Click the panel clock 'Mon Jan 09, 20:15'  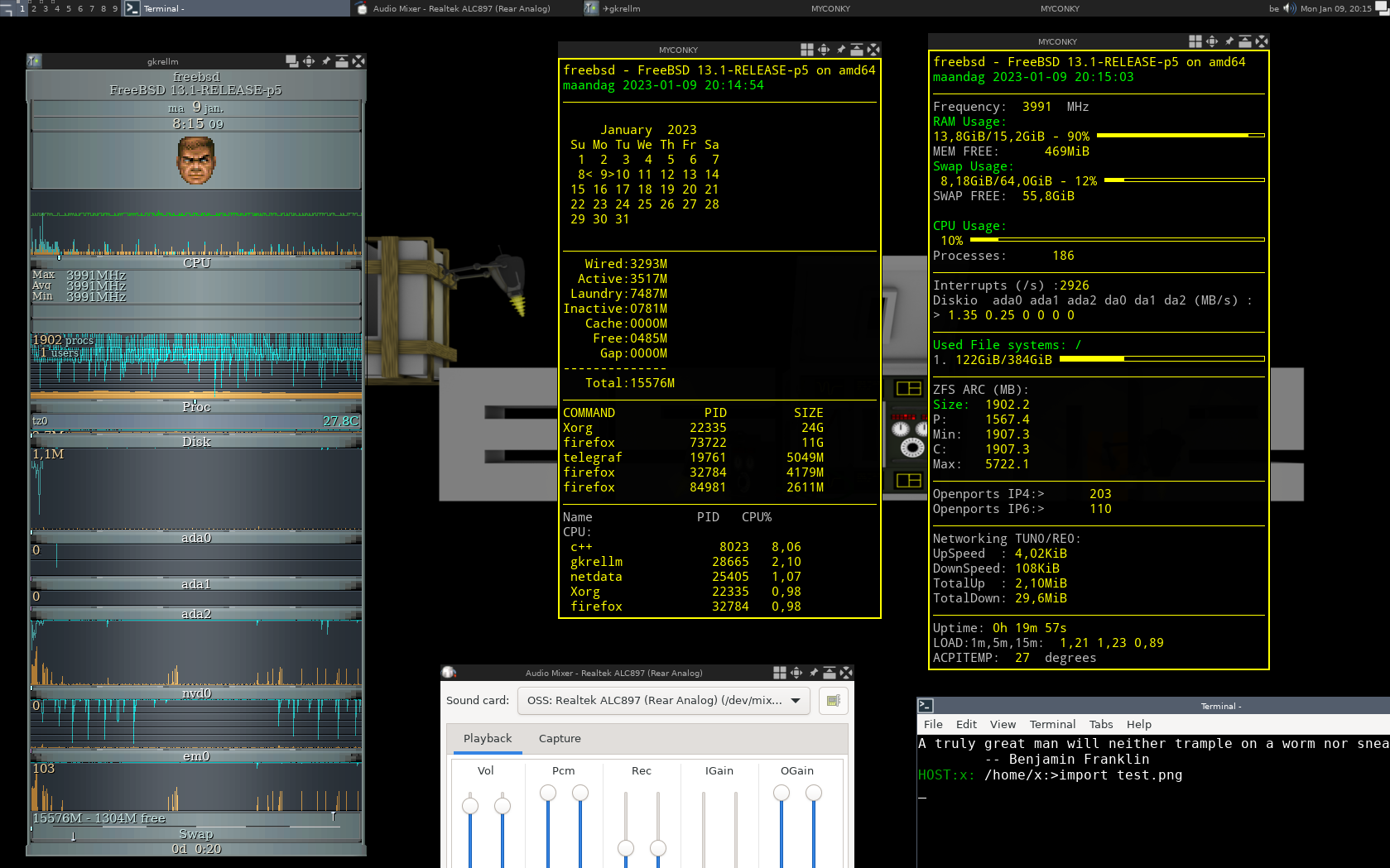point(1335,8)
